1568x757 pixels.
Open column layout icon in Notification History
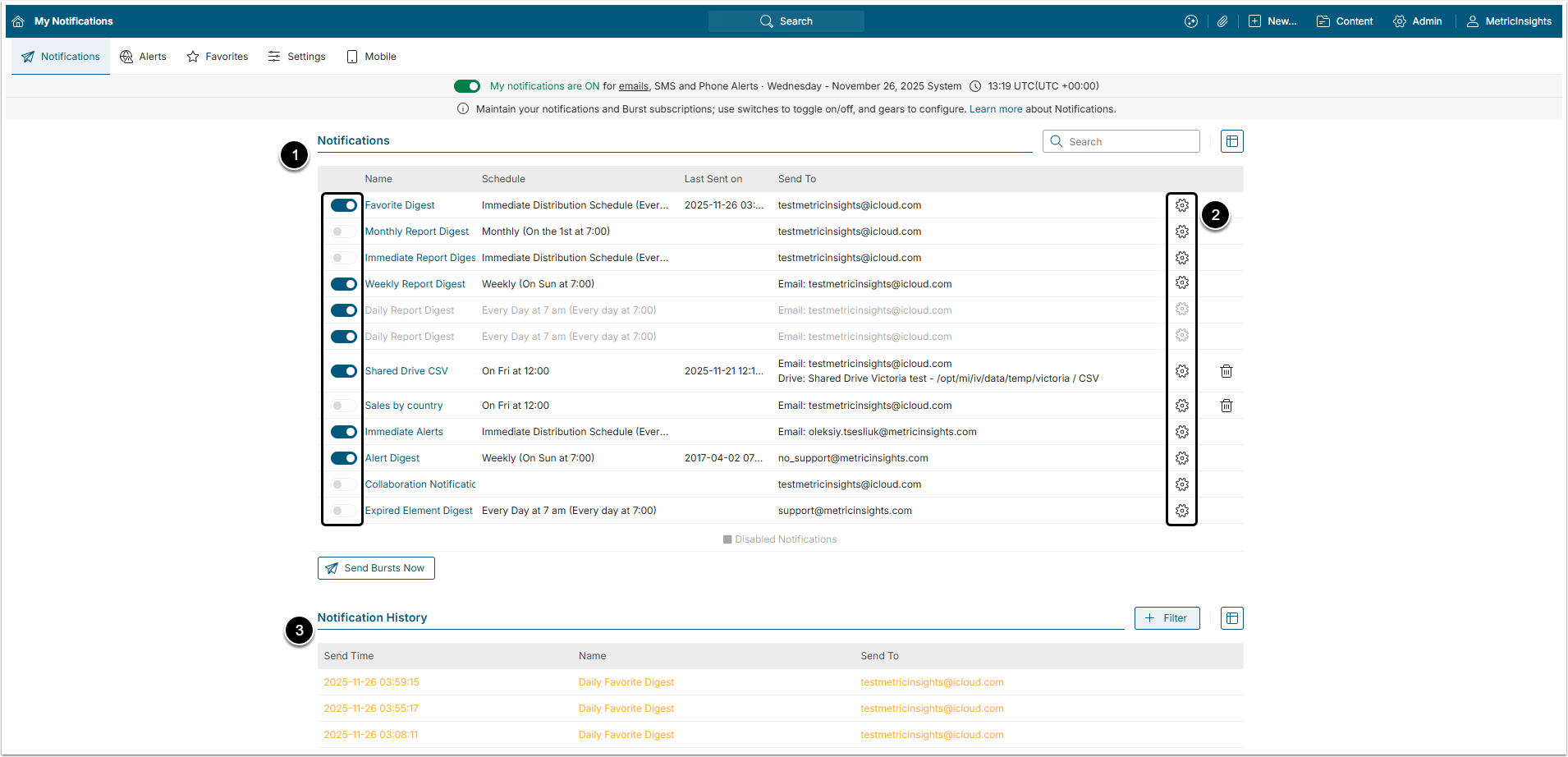pos(1231,618)
